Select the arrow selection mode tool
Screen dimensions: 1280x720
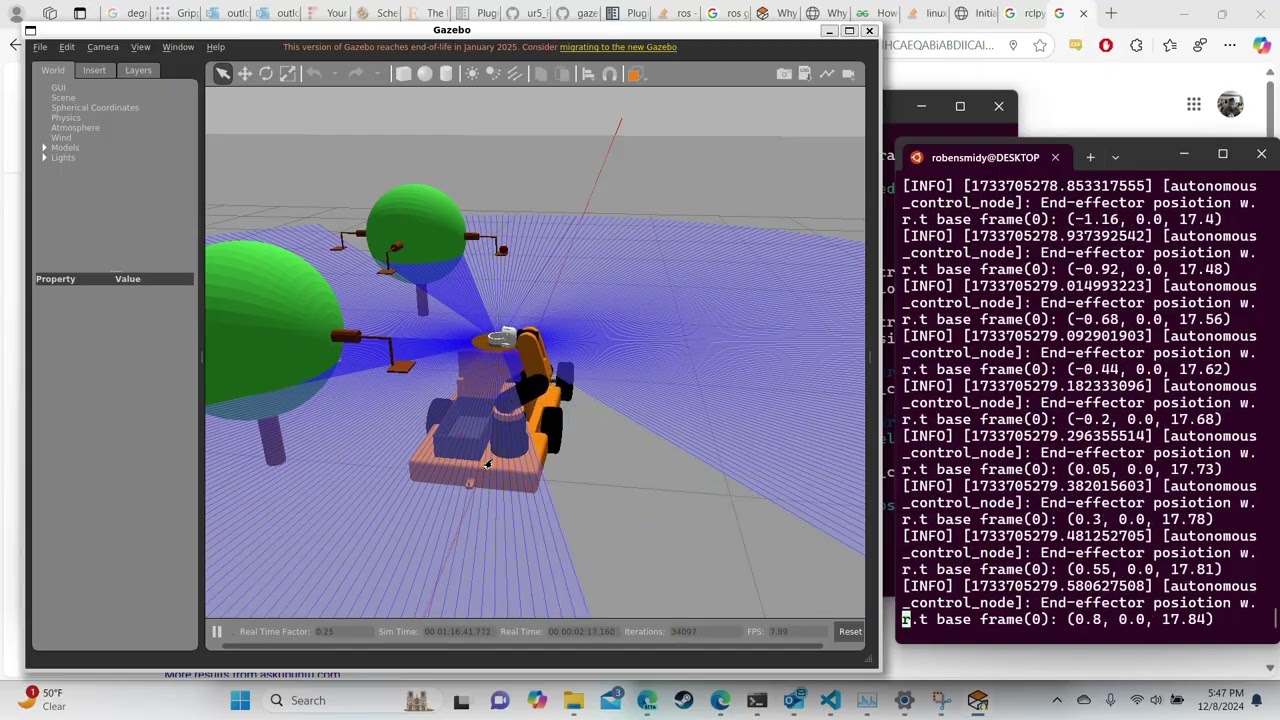tap(223, 74)
